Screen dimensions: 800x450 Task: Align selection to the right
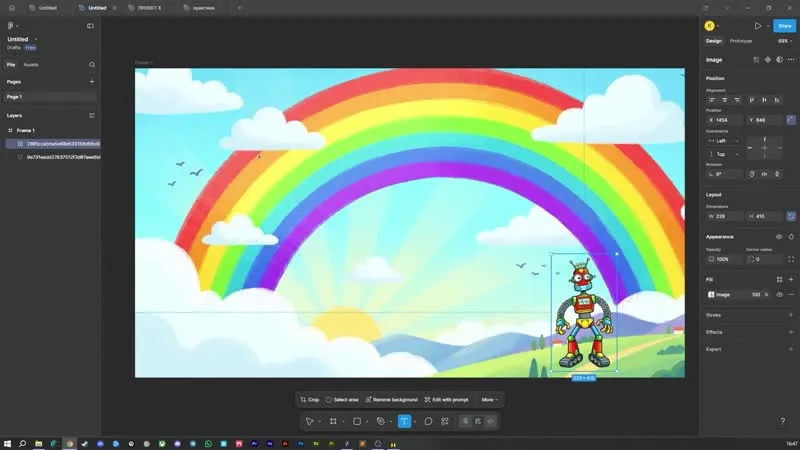(x=737, y=100)
